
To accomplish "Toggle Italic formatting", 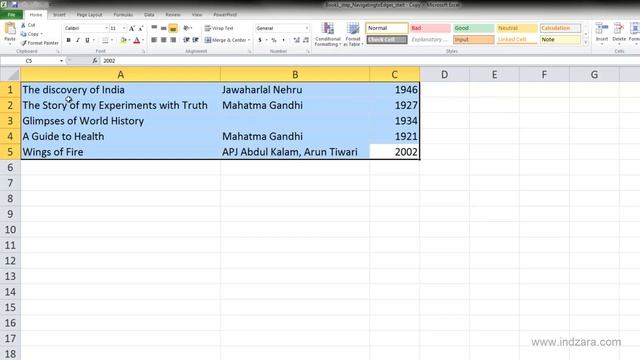I will click(78, 40).
